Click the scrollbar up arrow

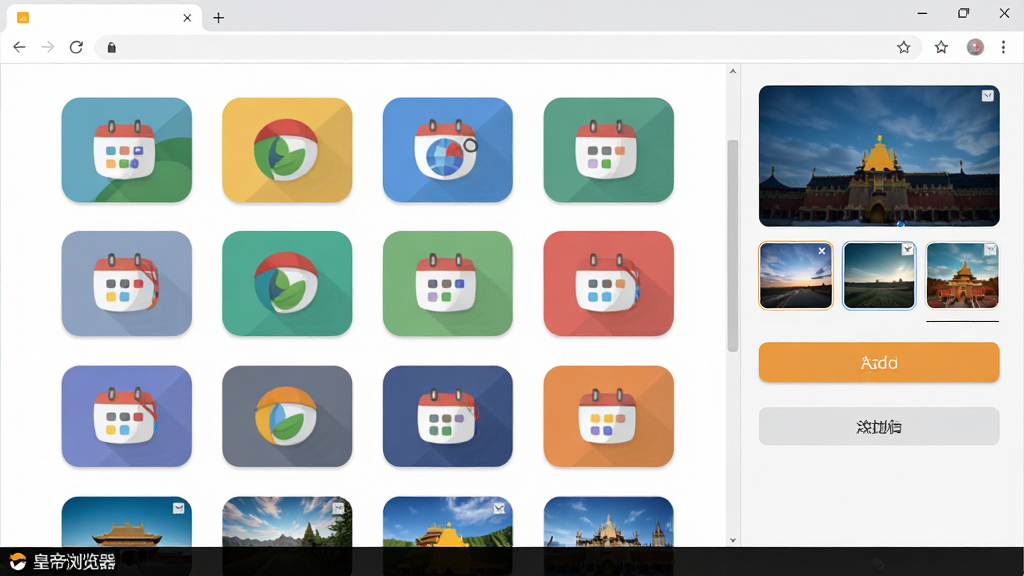click(x=733, y=71)
